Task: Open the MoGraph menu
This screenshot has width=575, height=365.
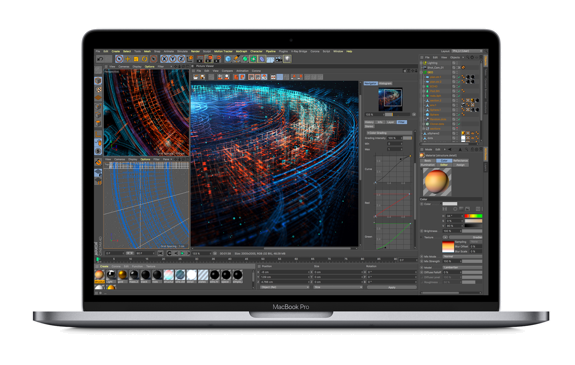Action: point(241,51)
